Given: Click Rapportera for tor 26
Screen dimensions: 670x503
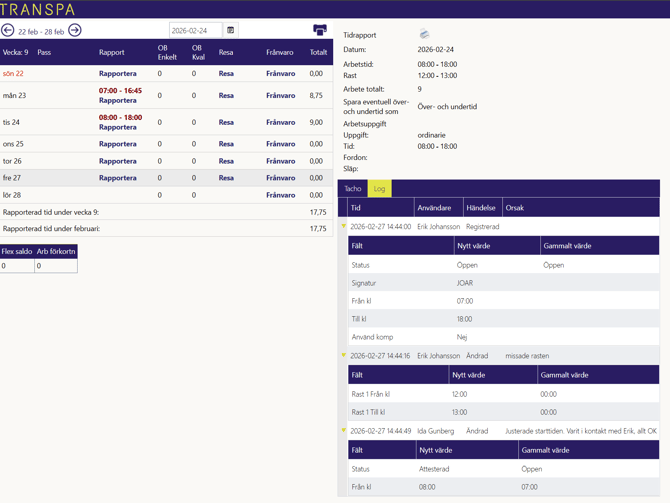Looking at the screenshot, I should (118, 161).
